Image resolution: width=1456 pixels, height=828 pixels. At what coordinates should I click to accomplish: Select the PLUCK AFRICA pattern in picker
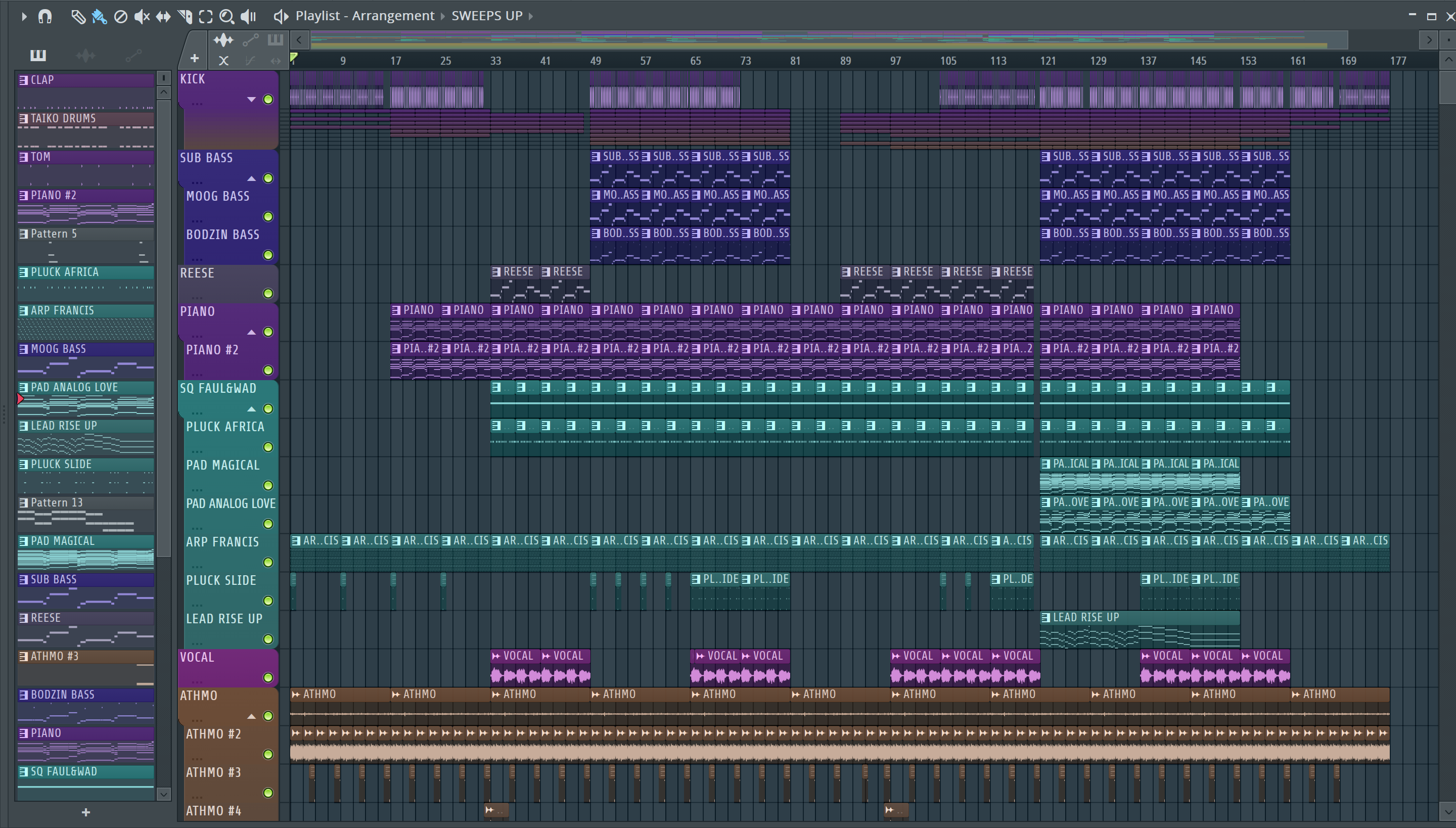coord(85,283)
